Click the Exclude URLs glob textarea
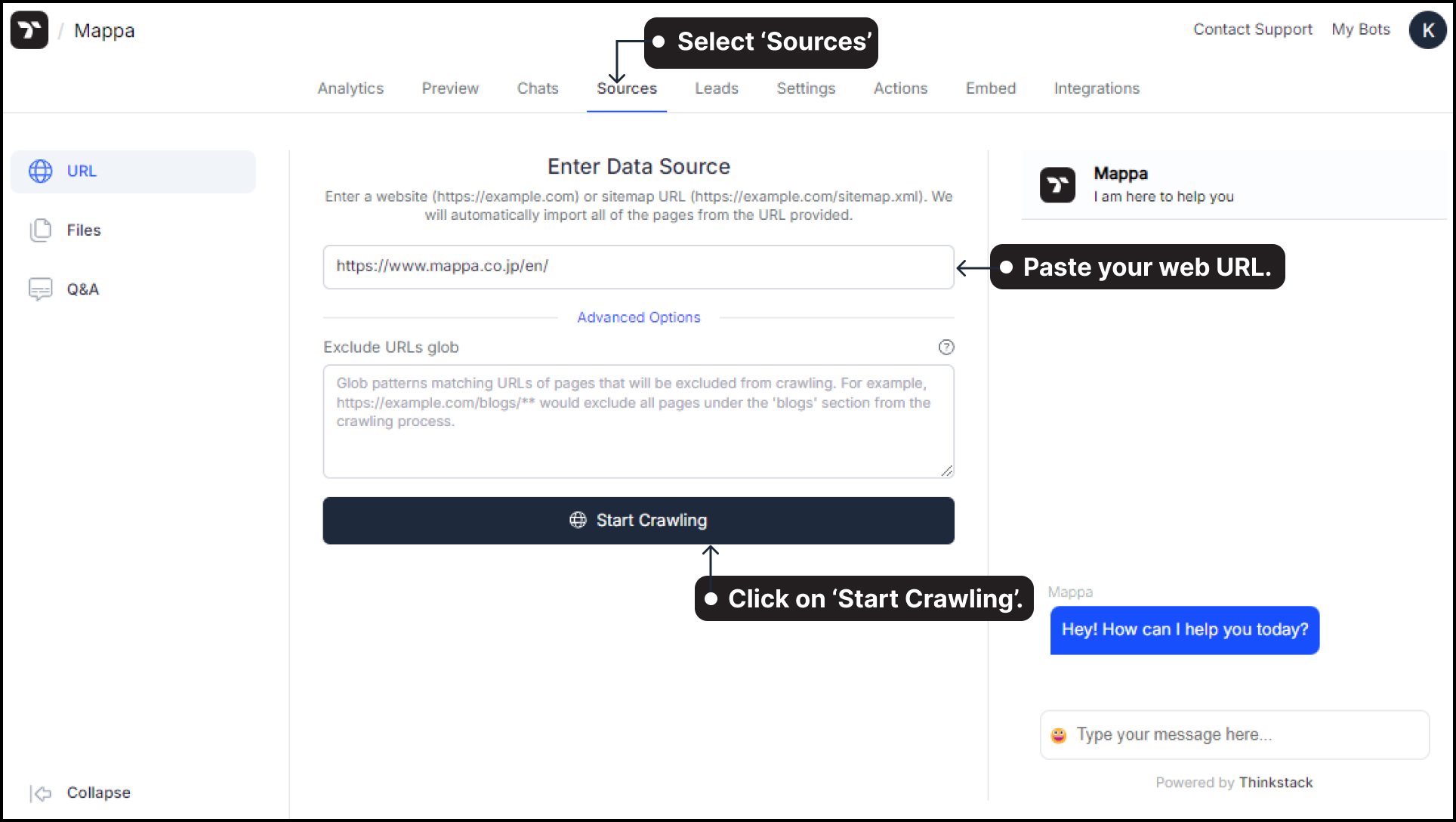The height and width of the screenshot is (822, 1456). tap(638, 422)
